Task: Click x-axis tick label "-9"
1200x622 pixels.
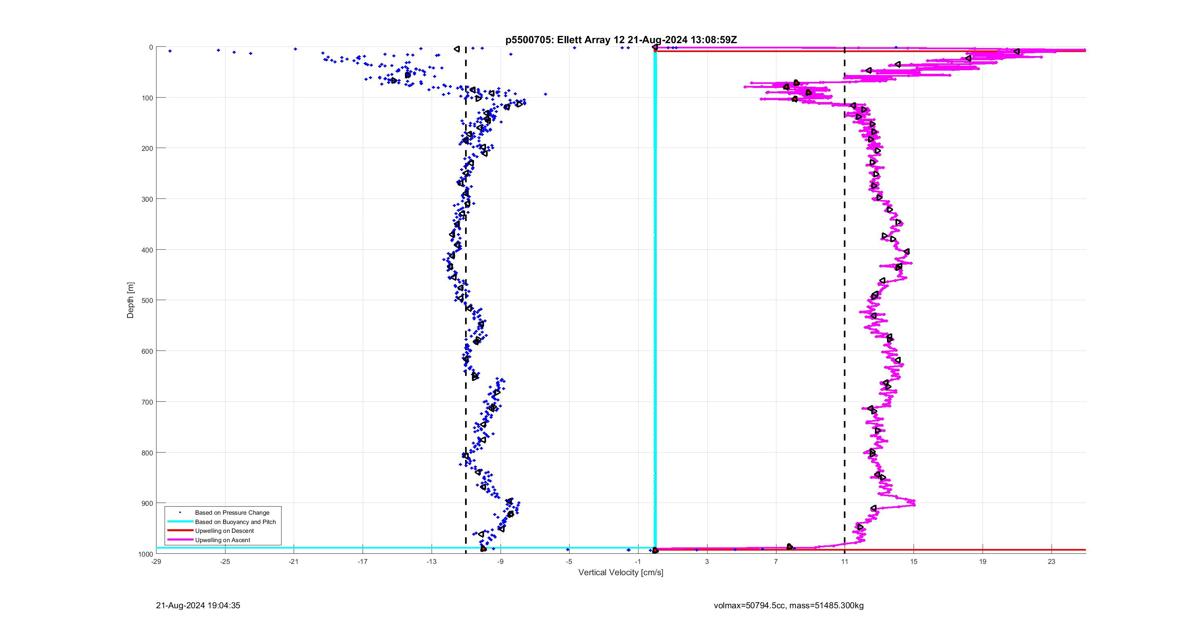Action: (x=500, y=561)
